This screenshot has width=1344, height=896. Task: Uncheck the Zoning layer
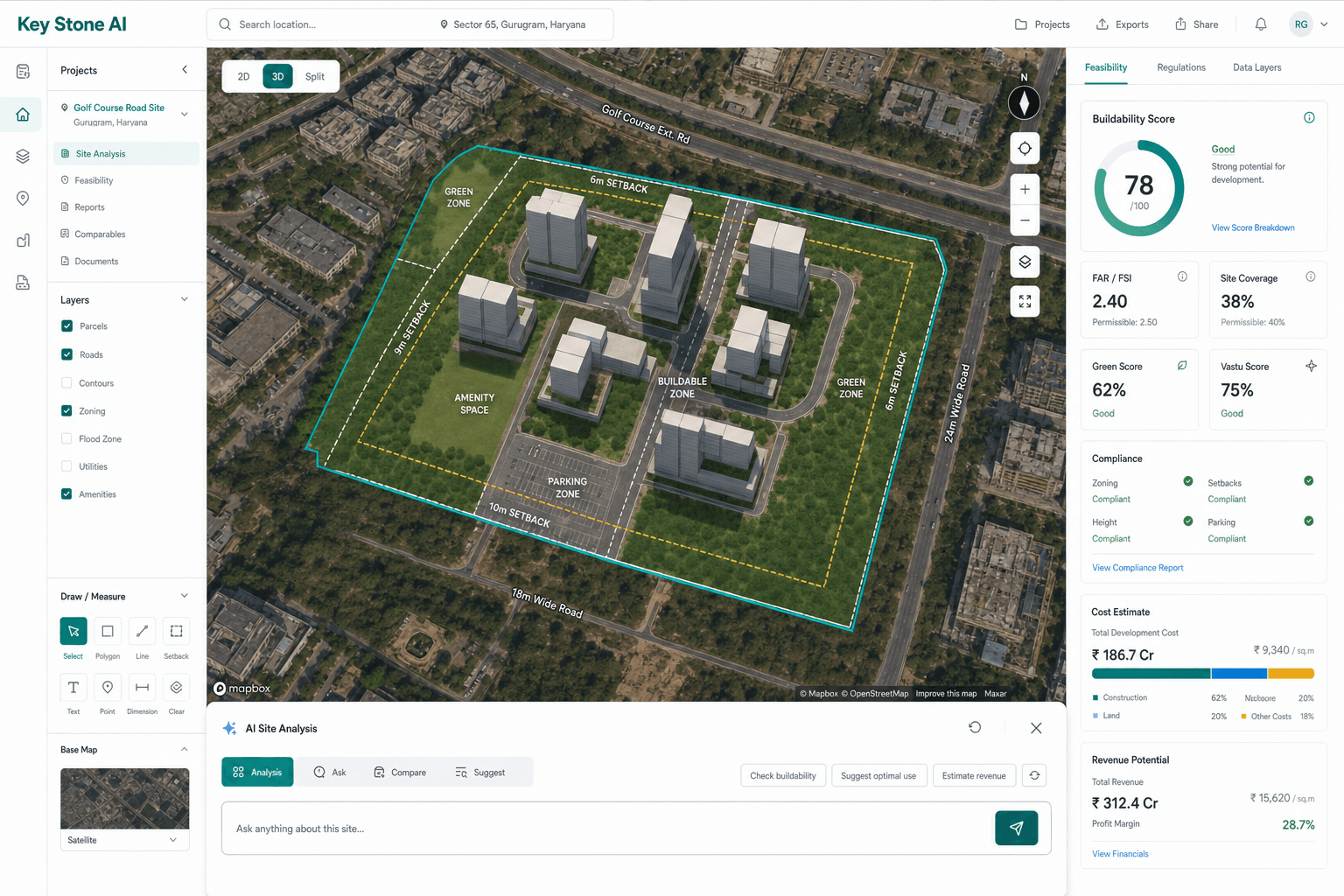click(x=66, y=410)
